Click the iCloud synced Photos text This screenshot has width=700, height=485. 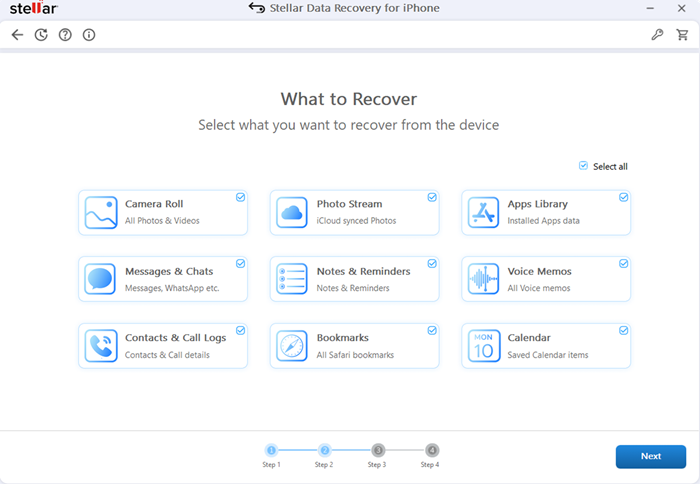[x=356, y=221]
